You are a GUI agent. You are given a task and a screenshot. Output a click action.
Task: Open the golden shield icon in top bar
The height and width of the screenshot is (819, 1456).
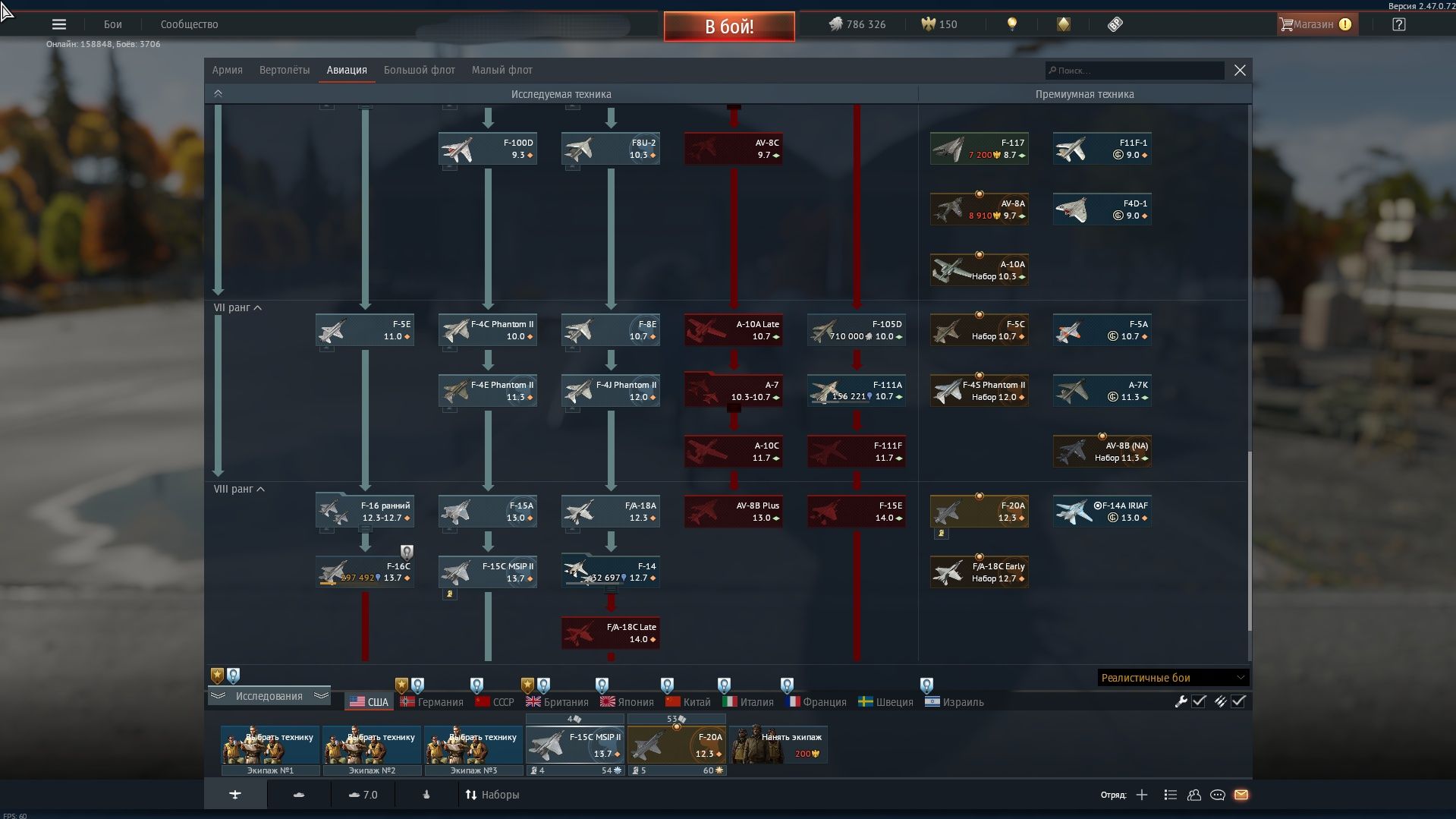tap(1064, 24)
